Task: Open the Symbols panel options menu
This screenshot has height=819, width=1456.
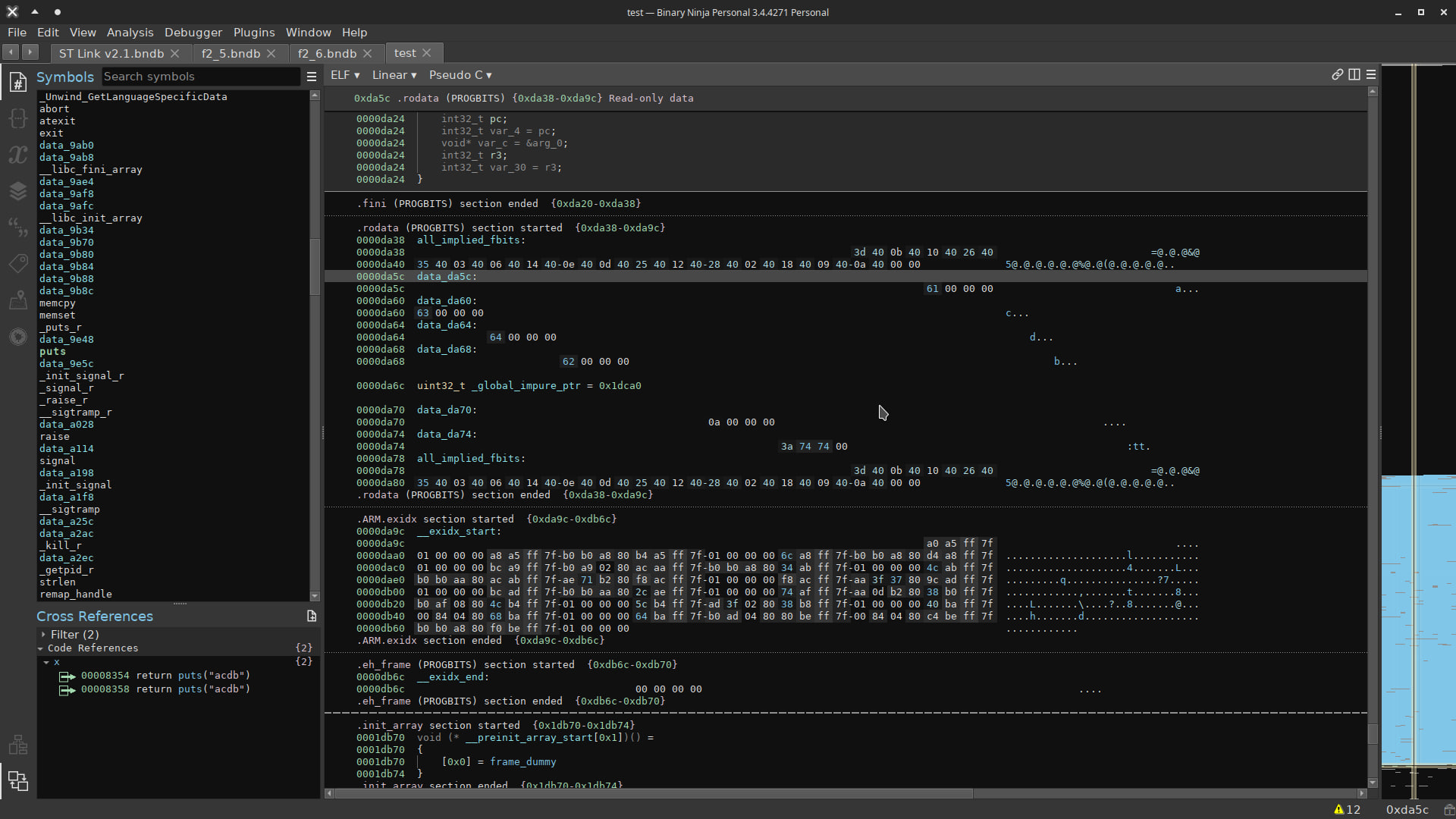Action: coord(311,76)
